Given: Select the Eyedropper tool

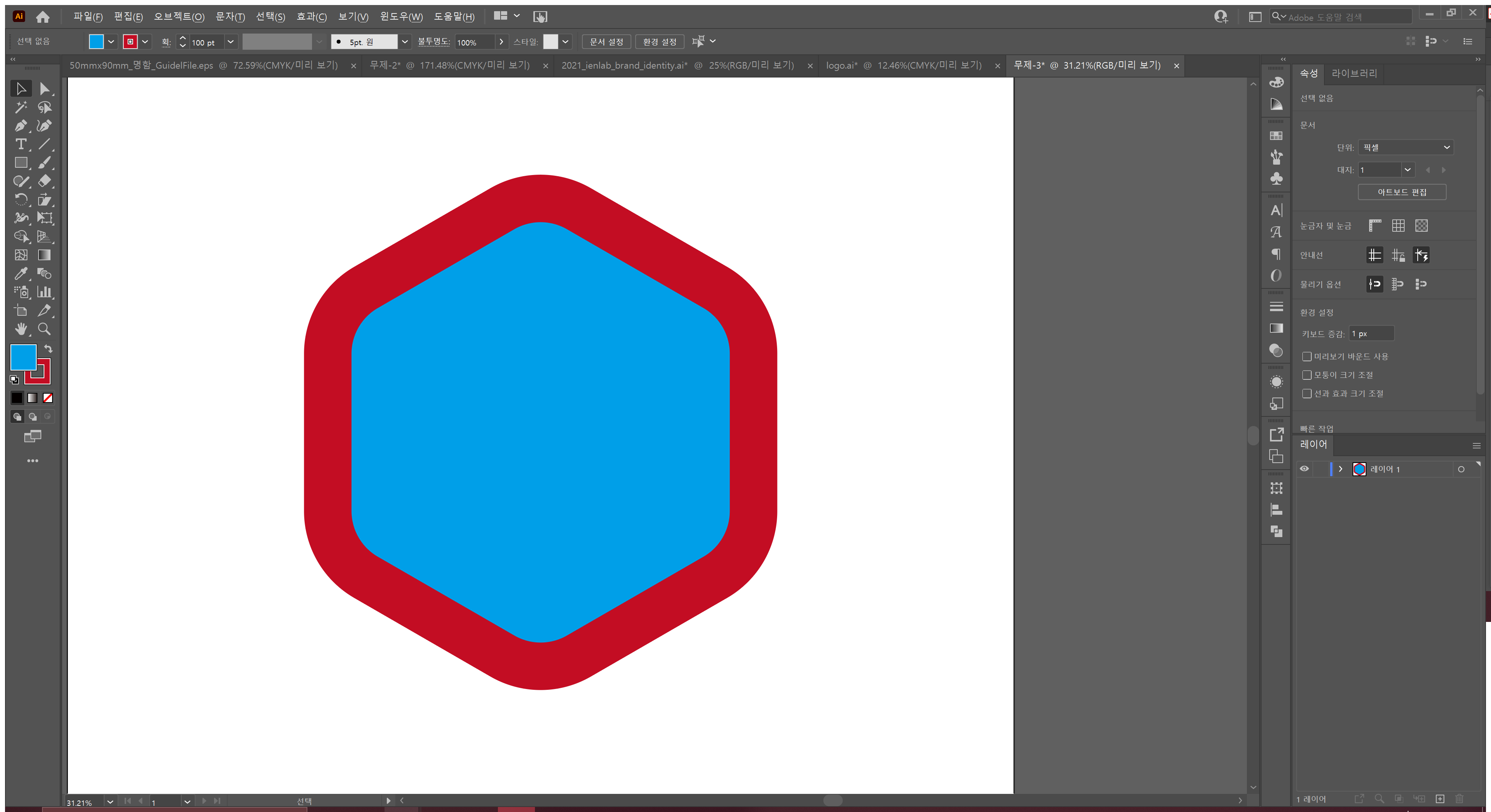Looking at the screenshot, I should click(x=21, y=274).
